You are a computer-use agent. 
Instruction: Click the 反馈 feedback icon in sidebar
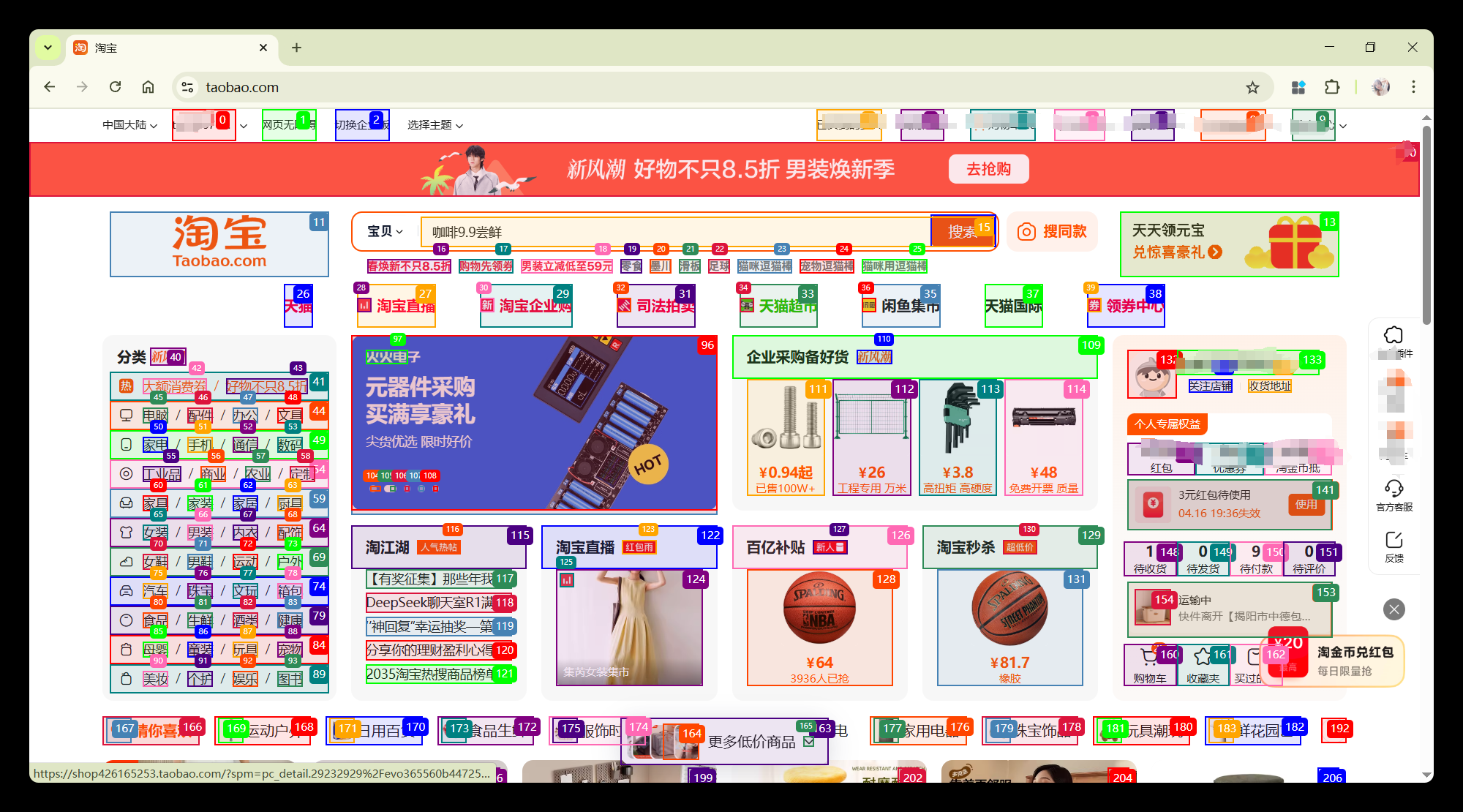tap(1394, 540)
